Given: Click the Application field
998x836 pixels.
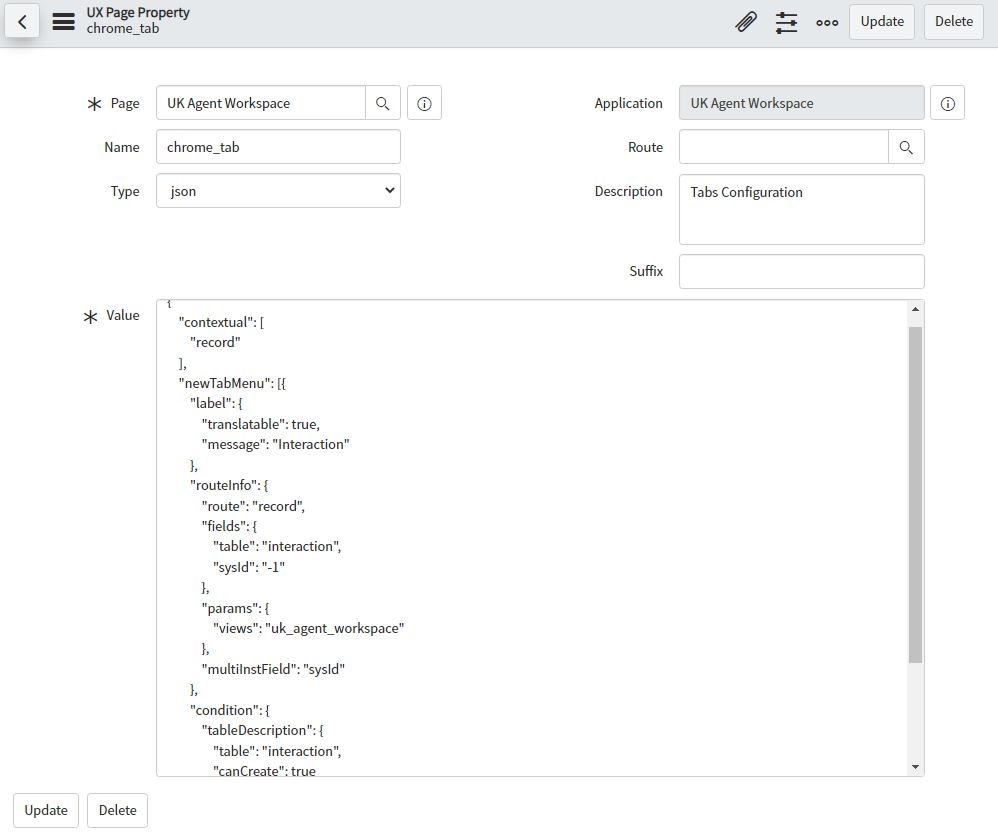Looking at the screenshot, I should (x=802, y=103).
